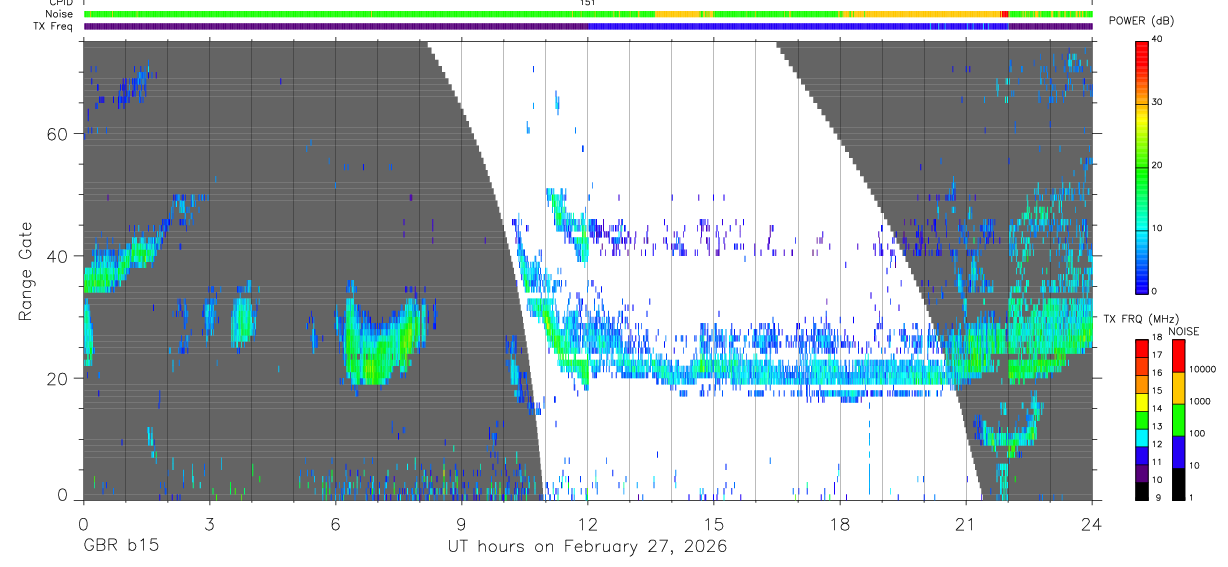Screen dimensions: 1228x567
Task: Click the Noise status strip above the plot
Action: click(x=588, y=14)
